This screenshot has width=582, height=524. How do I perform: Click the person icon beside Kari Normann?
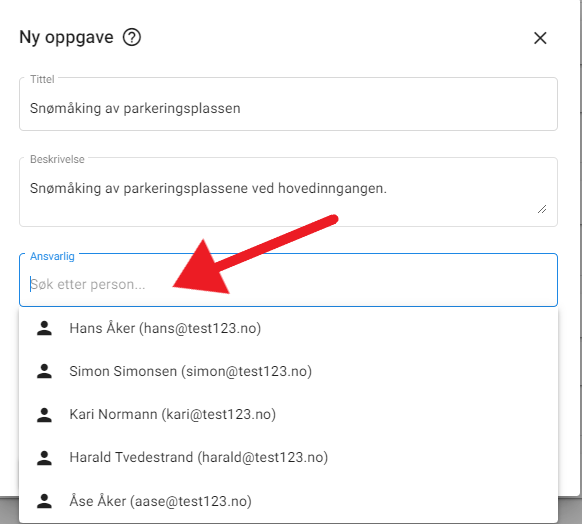(44, 415)
